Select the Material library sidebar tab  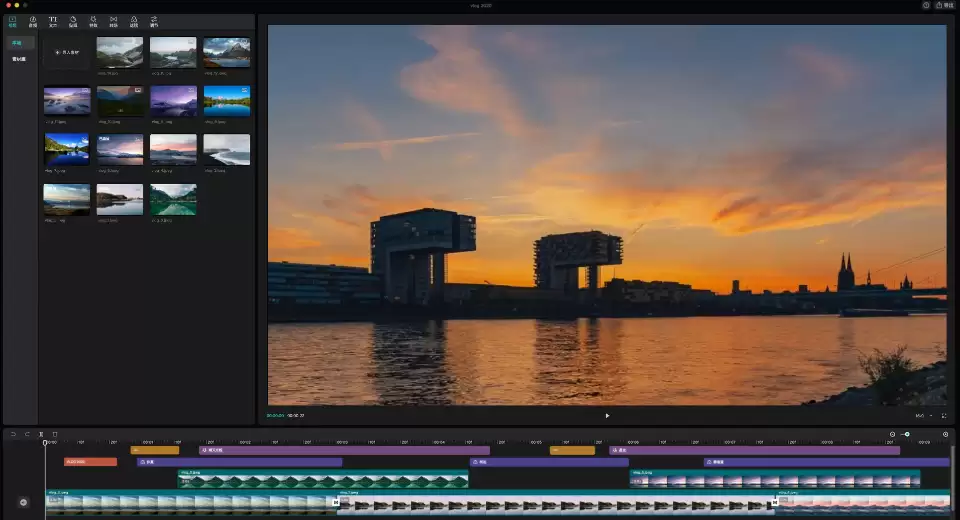(19, 59)
